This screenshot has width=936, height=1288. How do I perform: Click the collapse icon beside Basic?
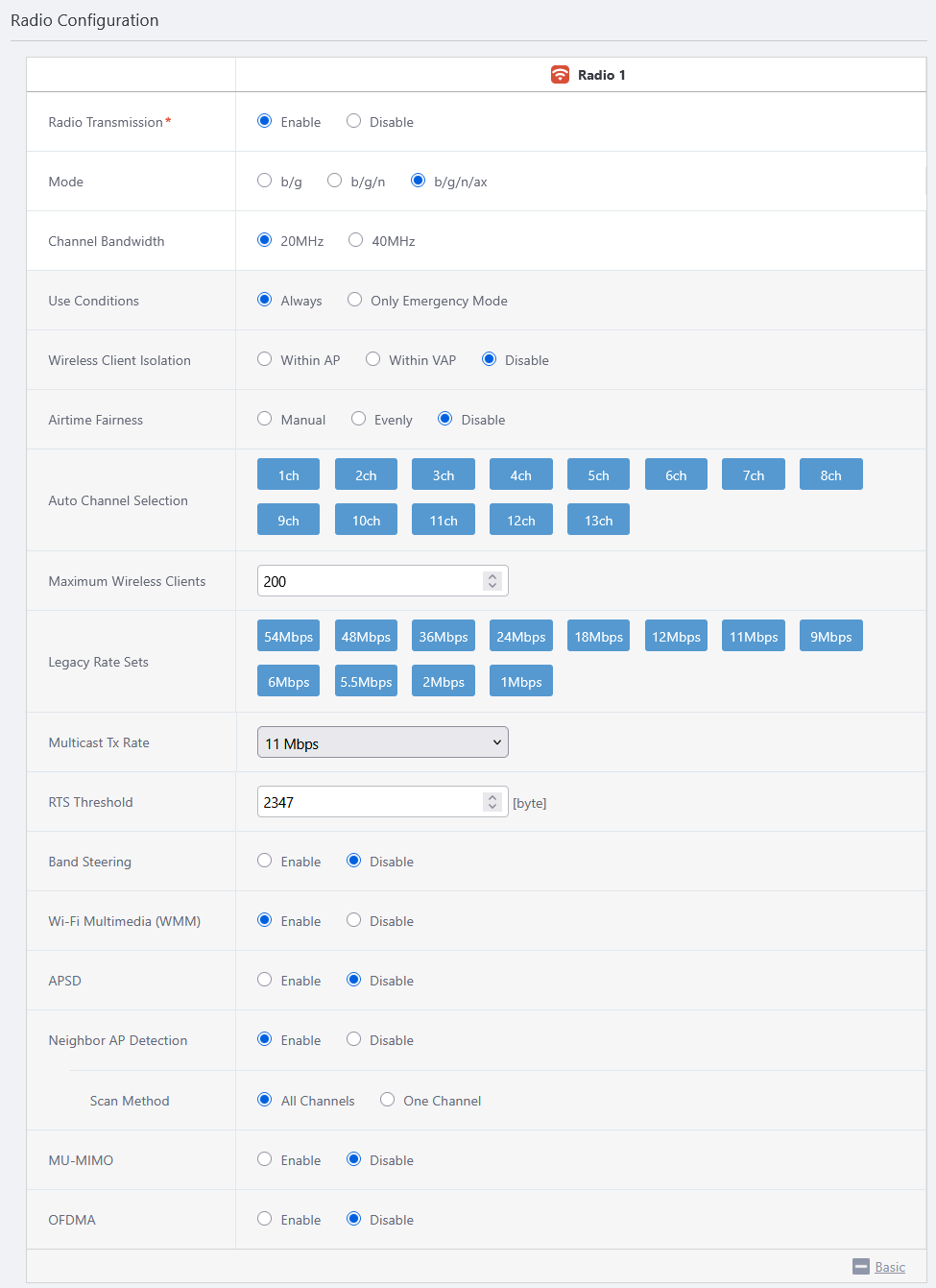tap(861, 1267)
